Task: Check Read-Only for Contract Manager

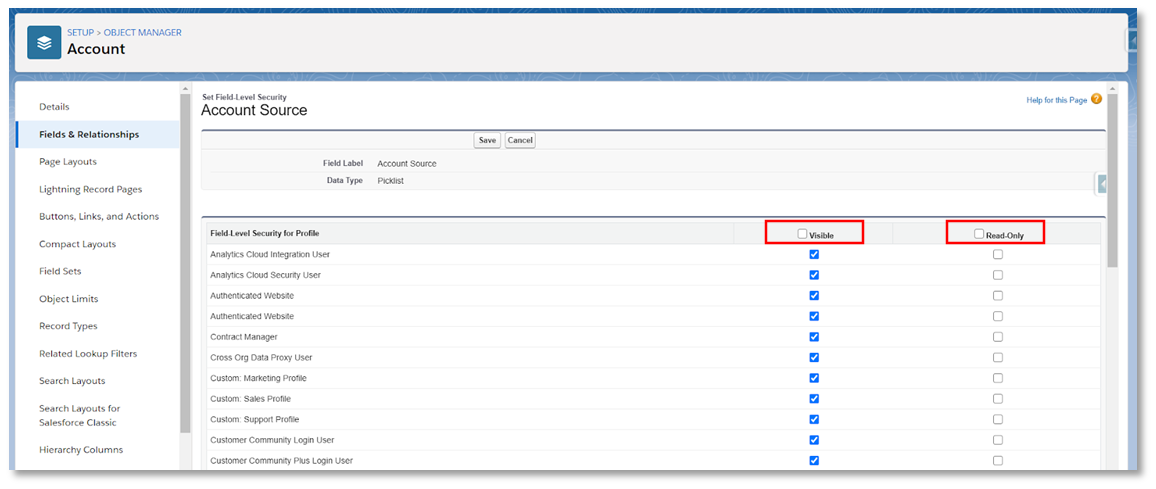Action: click(x=997, y=337)
